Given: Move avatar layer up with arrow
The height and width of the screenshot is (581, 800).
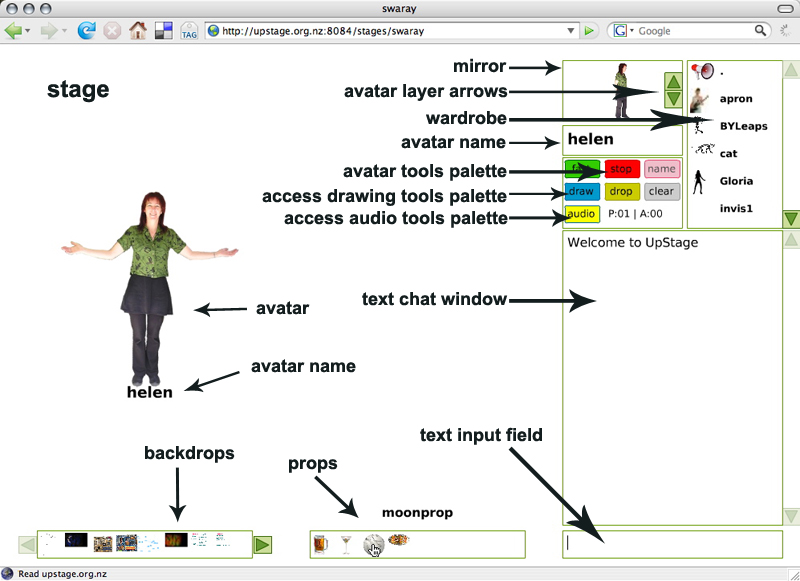Looking at the screenshot, I should (673, 82).
